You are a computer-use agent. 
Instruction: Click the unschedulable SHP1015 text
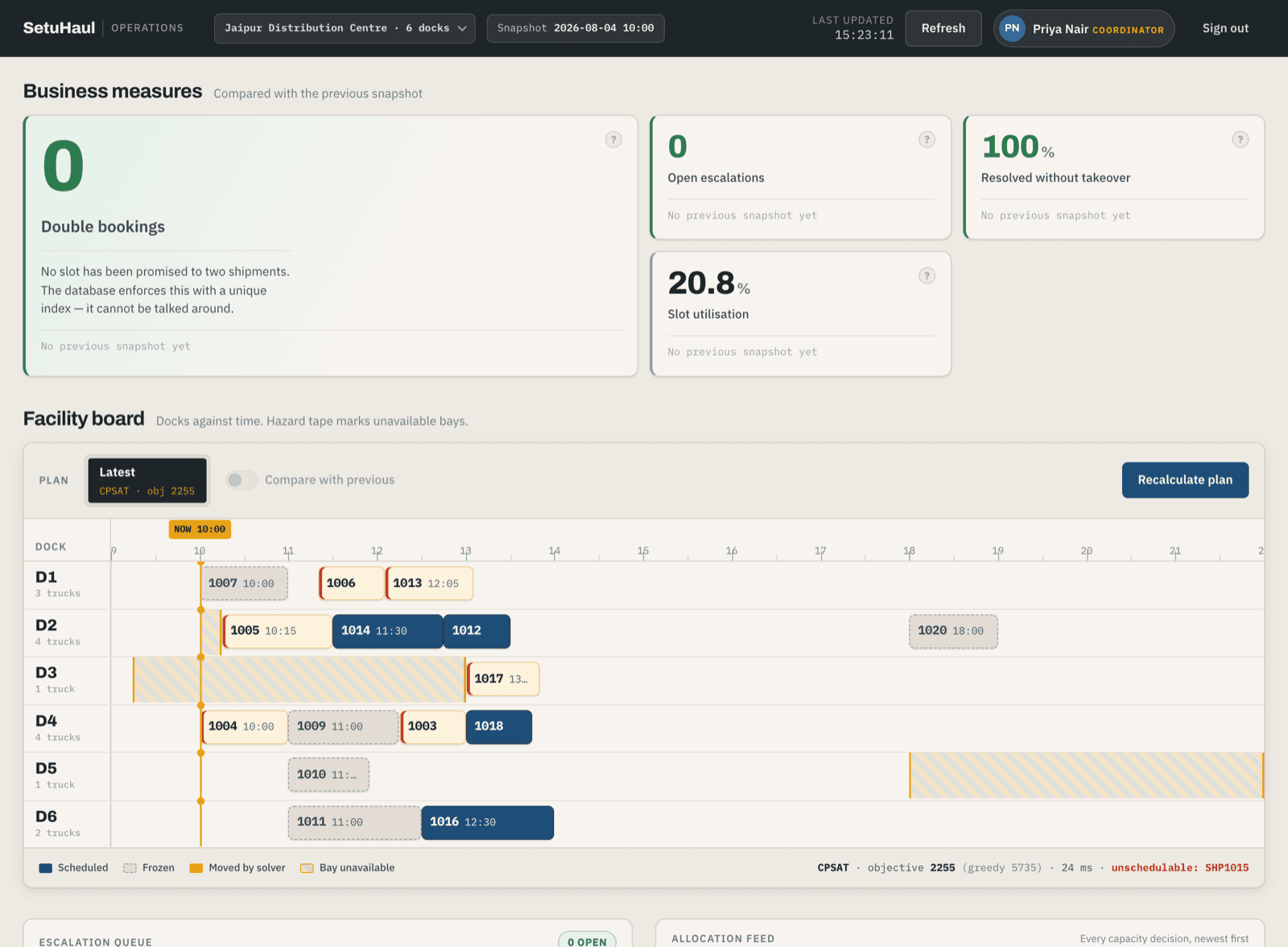(1180, 868)
